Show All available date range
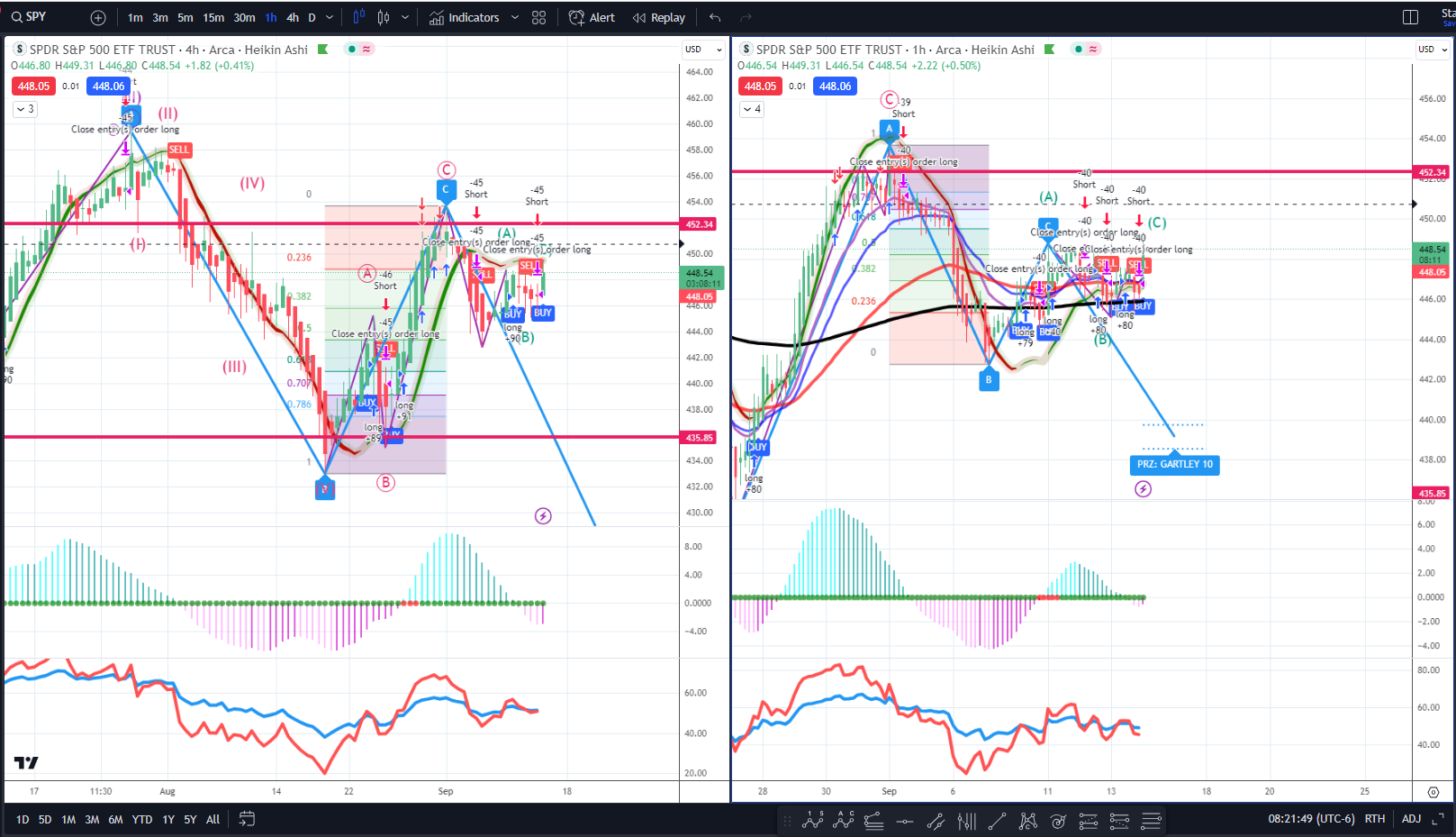1456x837 pixels. pos(213,820)
